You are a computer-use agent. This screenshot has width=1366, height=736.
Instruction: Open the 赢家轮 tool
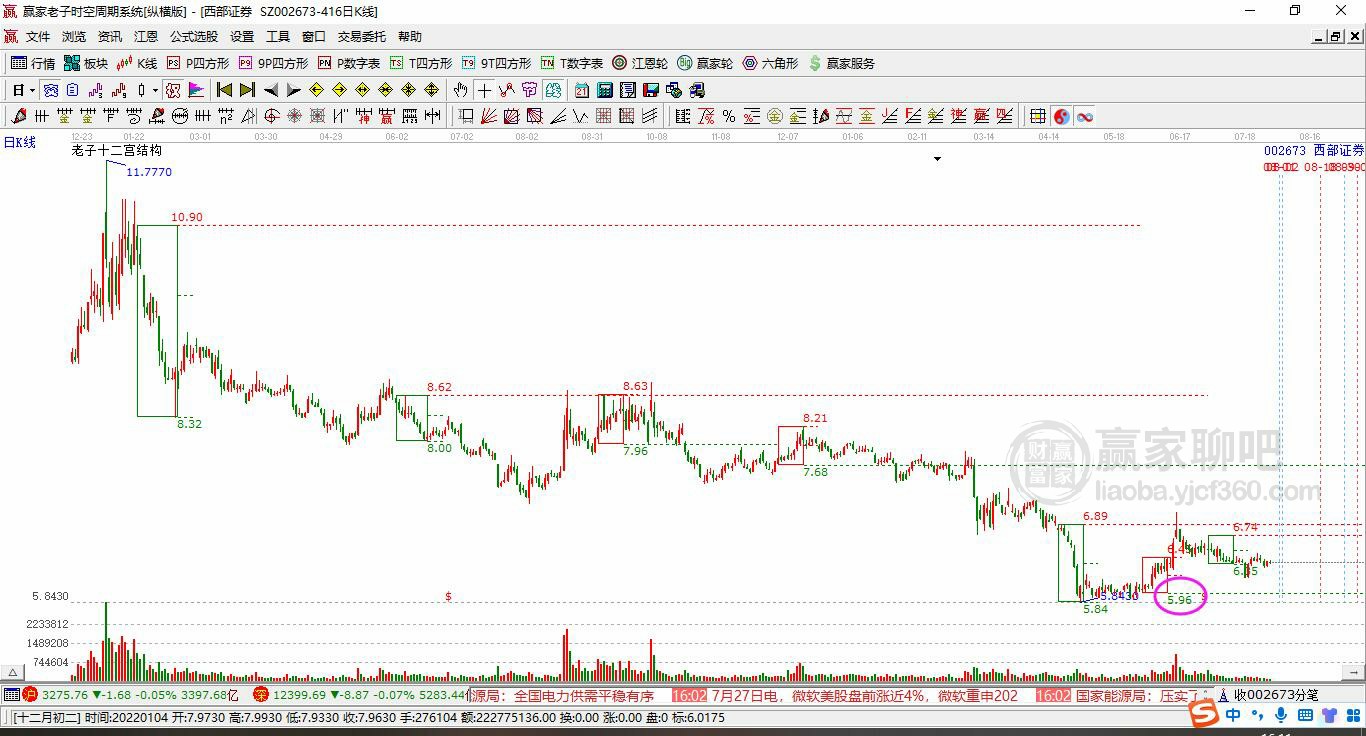click(x=705, y=63)
